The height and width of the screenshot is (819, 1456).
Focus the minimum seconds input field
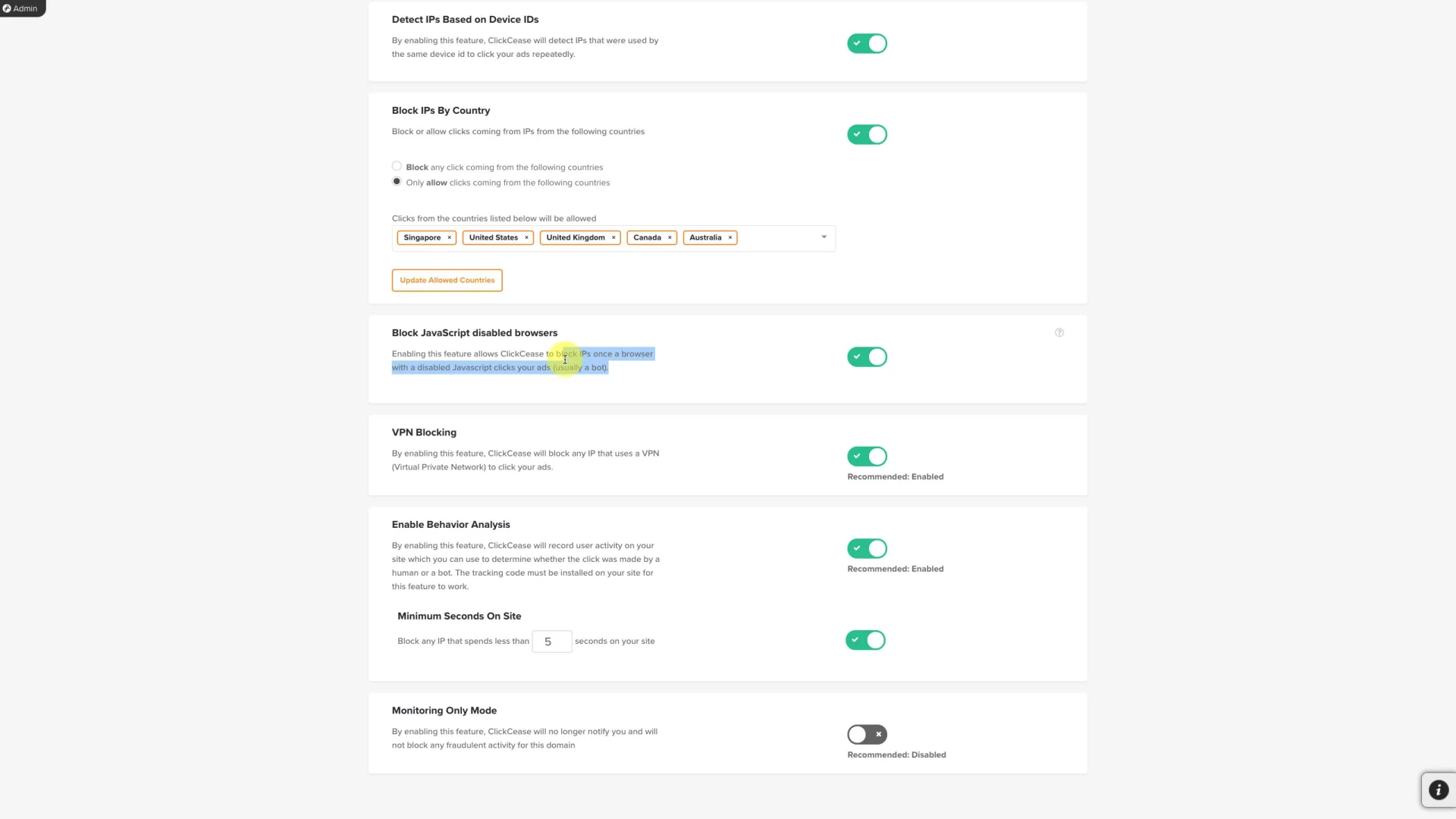(551, 642)
